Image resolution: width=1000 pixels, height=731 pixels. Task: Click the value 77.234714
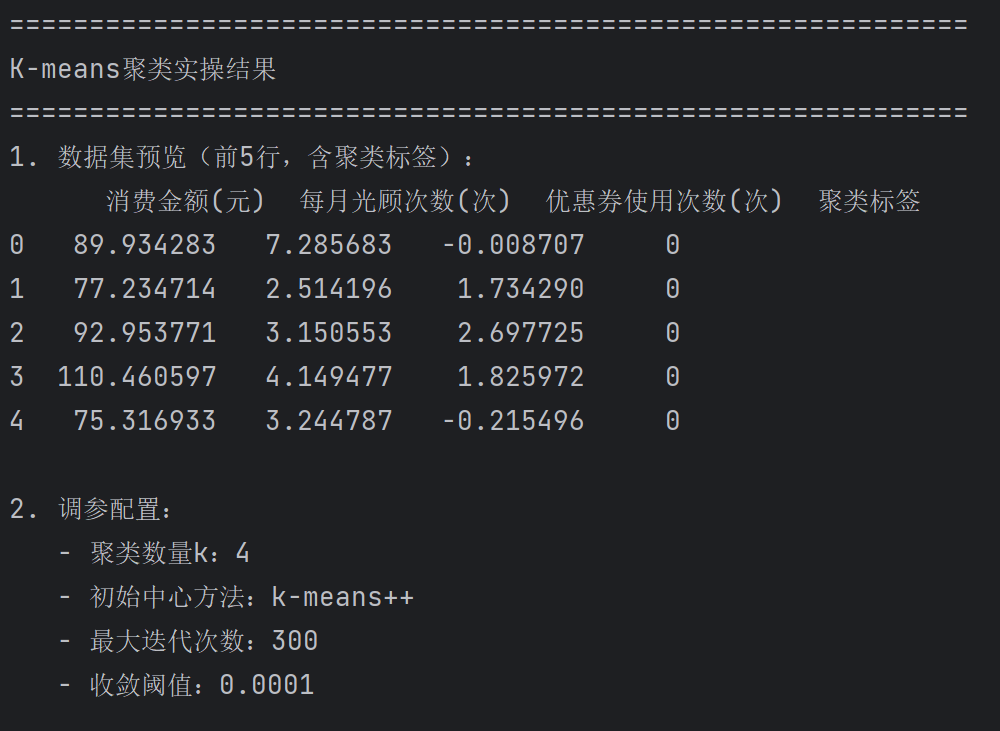[145, 289]
